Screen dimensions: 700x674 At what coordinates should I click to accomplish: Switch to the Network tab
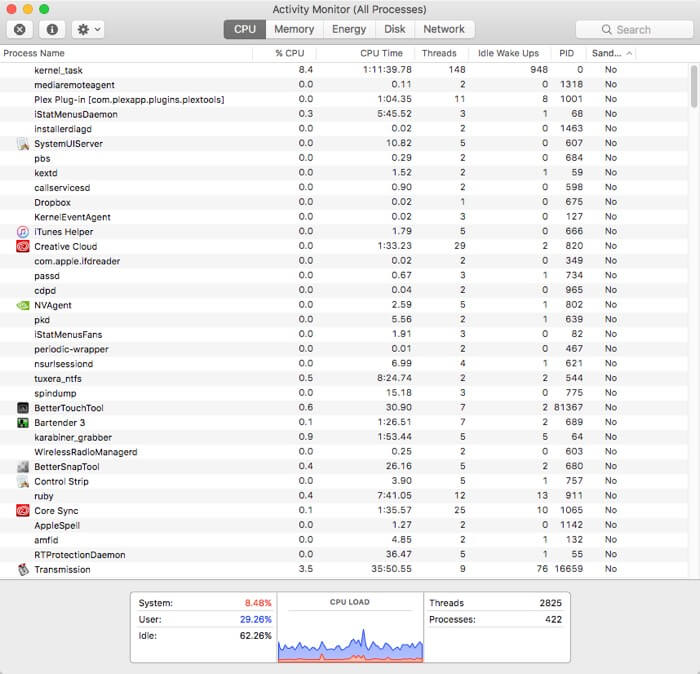(444, 29)
